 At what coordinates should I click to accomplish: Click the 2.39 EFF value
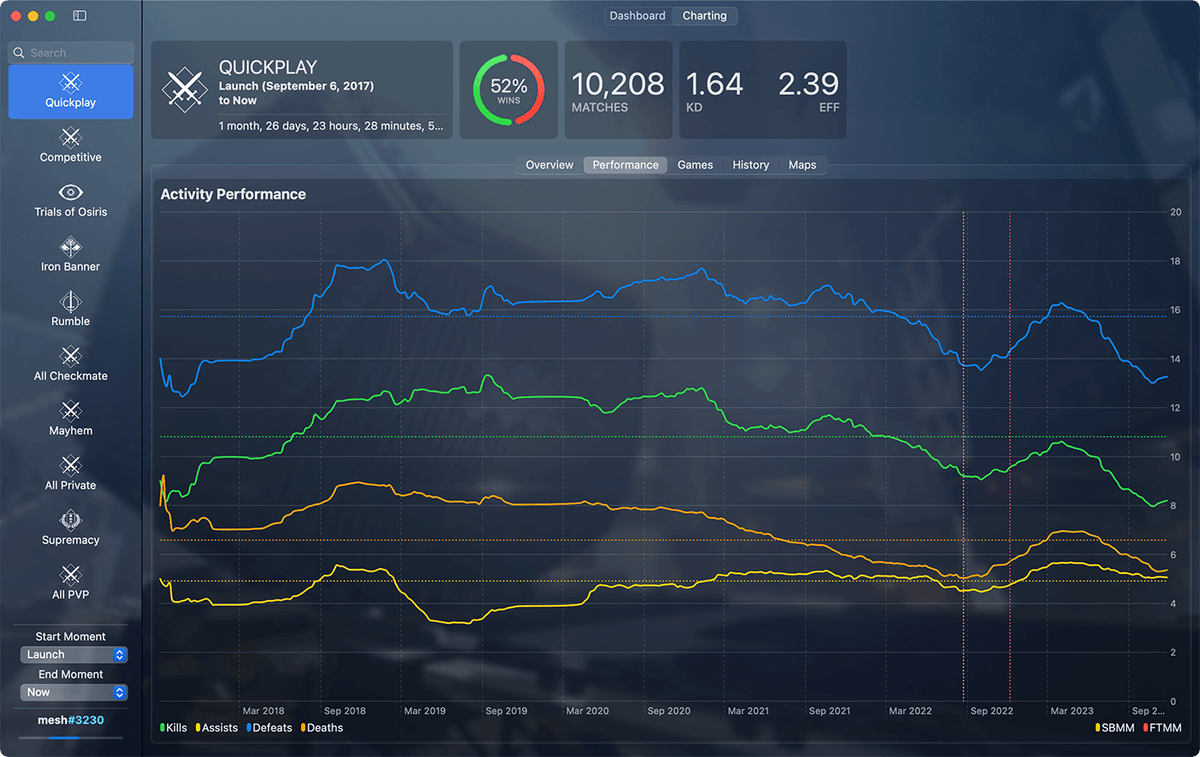point(808,84)
